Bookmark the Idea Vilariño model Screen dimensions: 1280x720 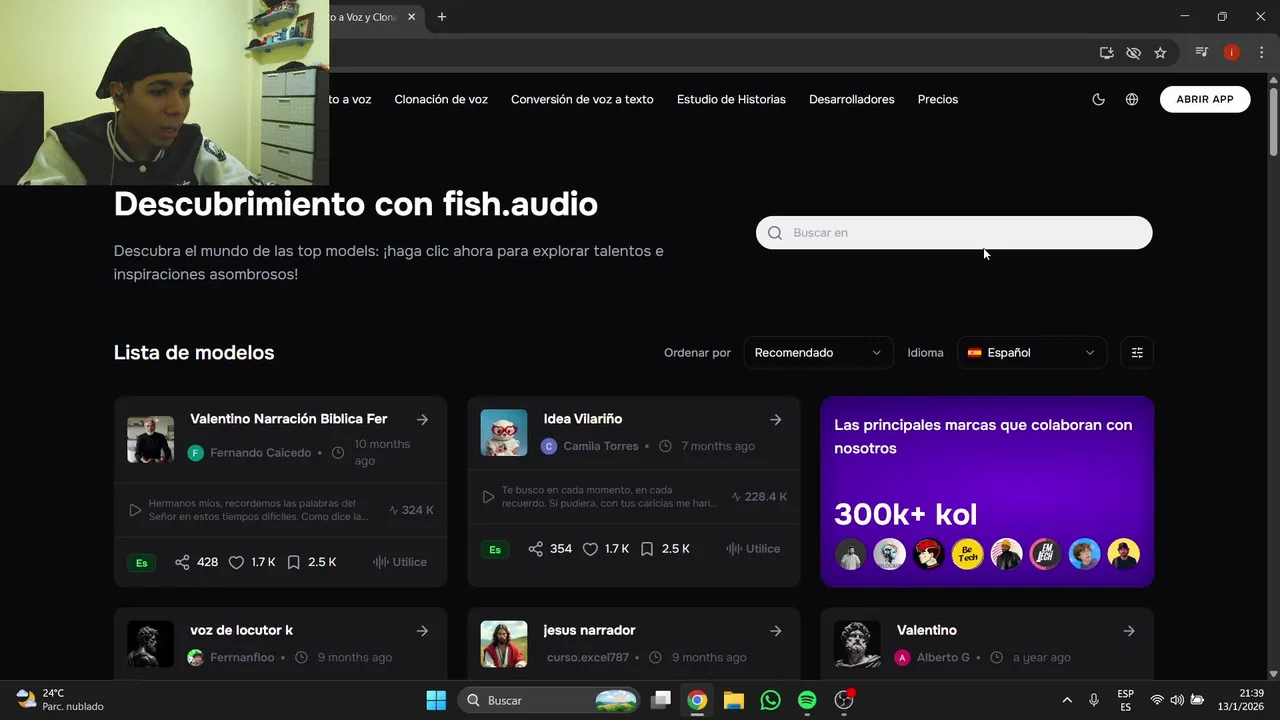click(647, 549)
